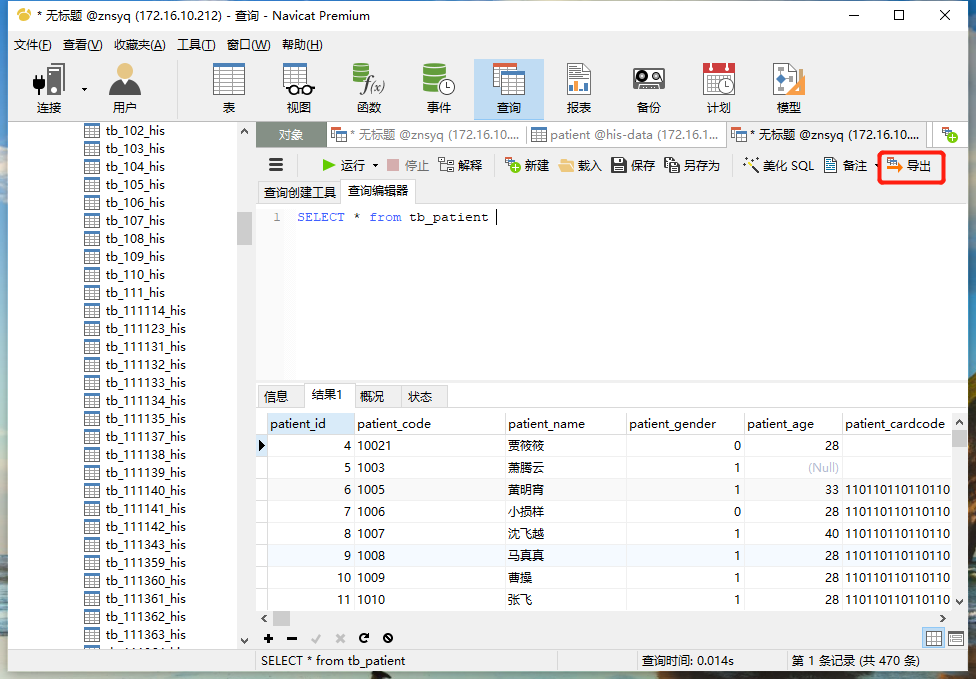Click 另存为 to save as
The image size is (976, 679).
pos(692,165)
